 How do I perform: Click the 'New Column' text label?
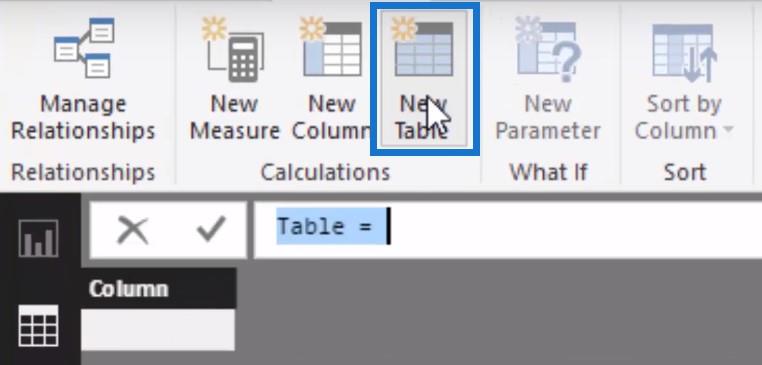pyautogui.click(x=331, y=117)
